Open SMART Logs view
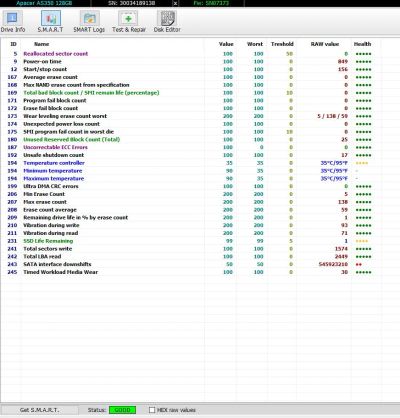Image resolution: width=400 pixels, height=418 pixels. tap(89, 22)
